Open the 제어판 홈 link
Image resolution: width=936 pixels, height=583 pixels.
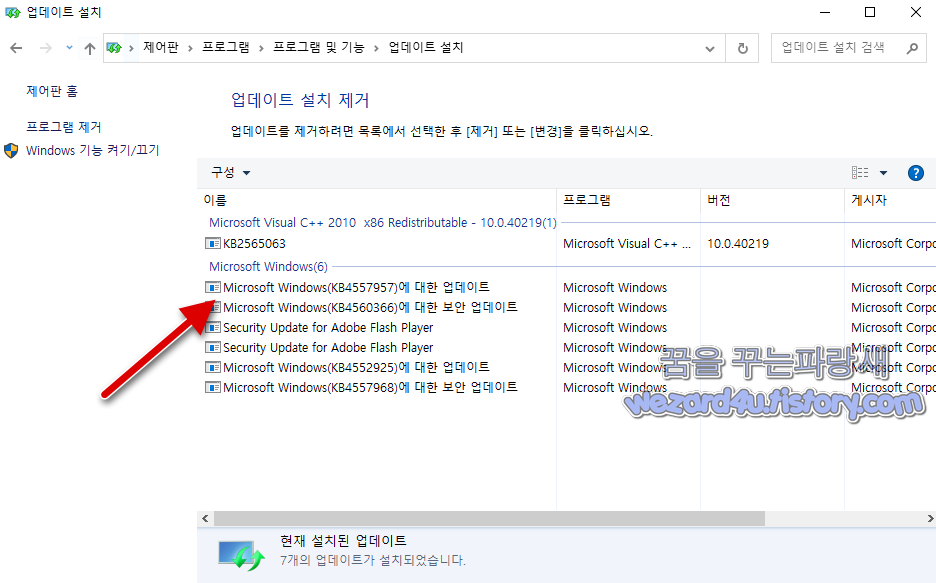click(52, 91)
